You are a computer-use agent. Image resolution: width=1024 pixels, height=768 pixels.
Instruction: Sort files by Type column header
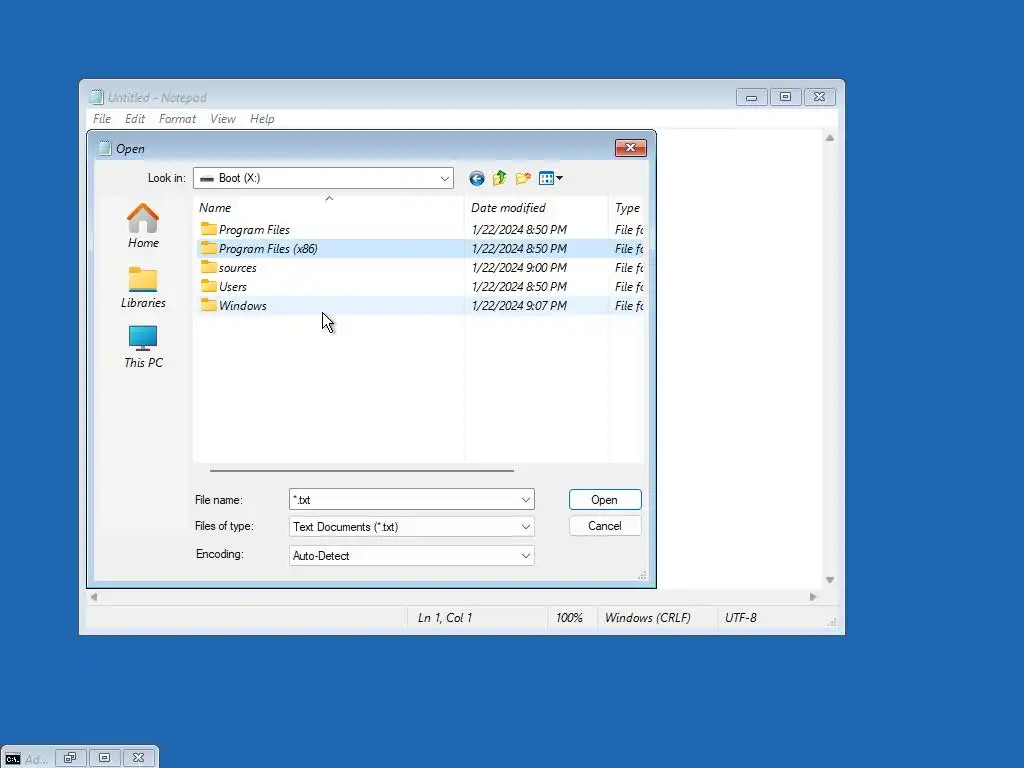coord(627,208)
